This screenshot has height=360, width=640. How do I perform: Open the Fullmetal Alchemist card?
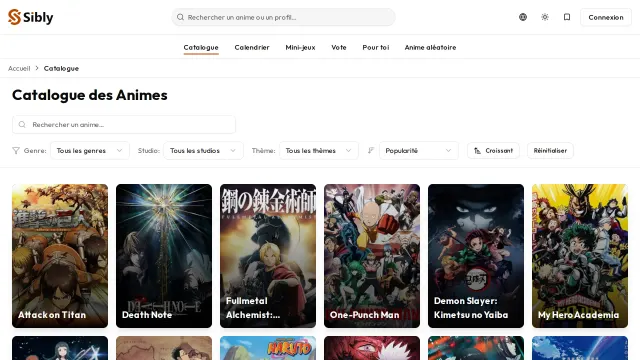click(268, 256)
